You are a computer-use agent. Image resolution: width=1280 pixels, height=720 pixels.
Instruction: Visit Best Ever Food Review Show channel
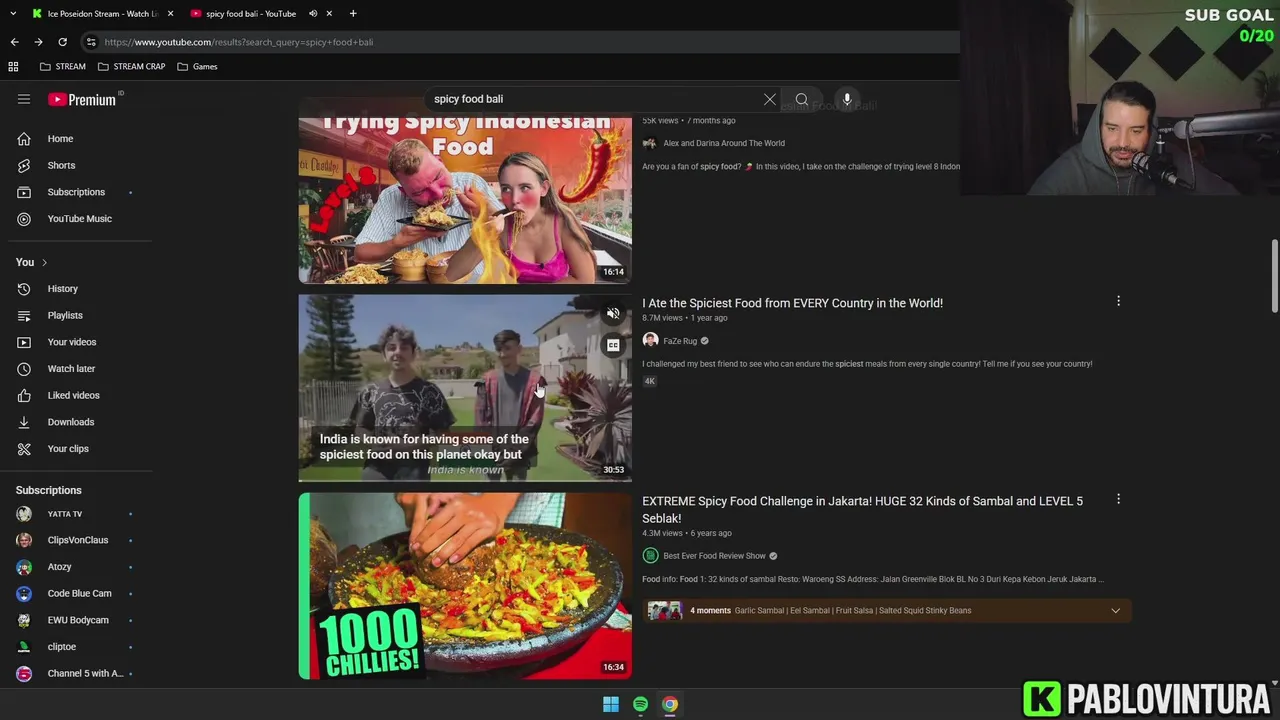click(x=714, y=556)
